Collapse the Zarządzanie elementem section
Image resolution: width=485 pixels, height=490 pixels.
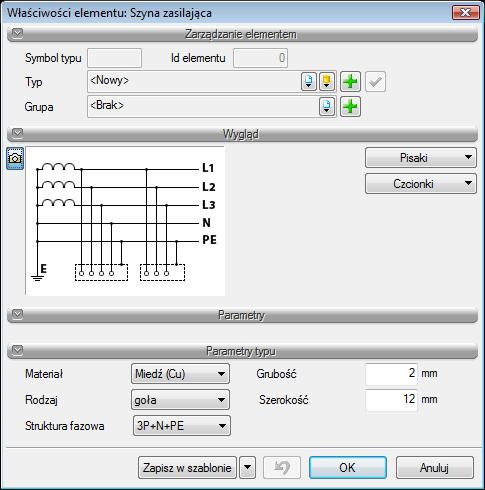(17, 33)
